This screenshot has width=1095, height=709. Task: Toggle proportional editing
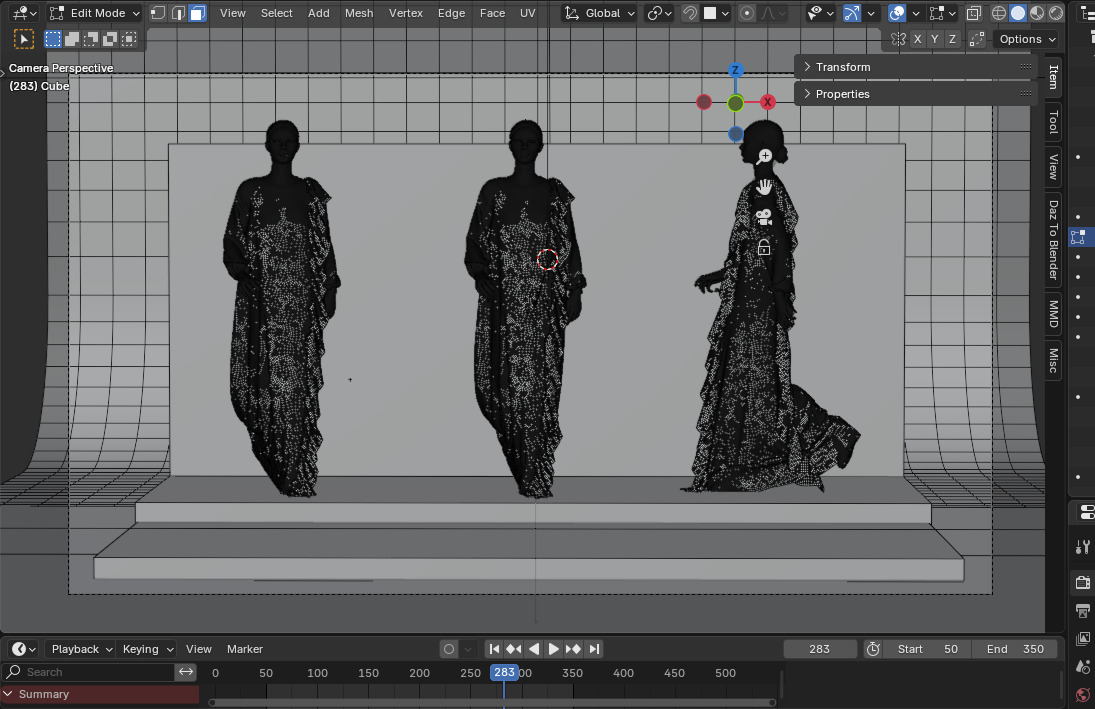click(747, 13)
